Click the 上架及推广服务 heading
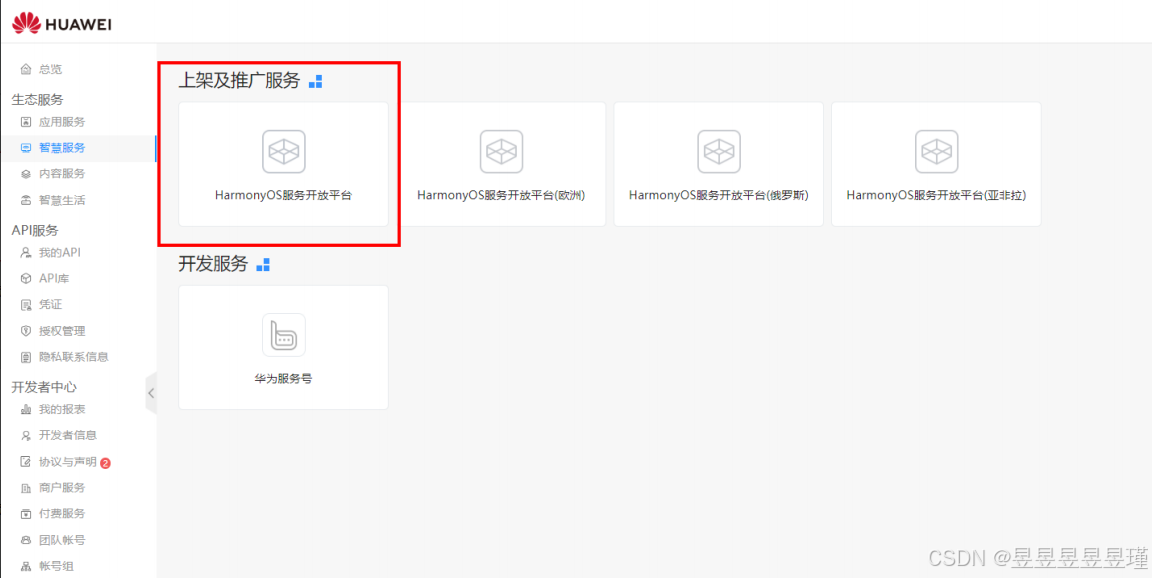 tap(240, 82)
